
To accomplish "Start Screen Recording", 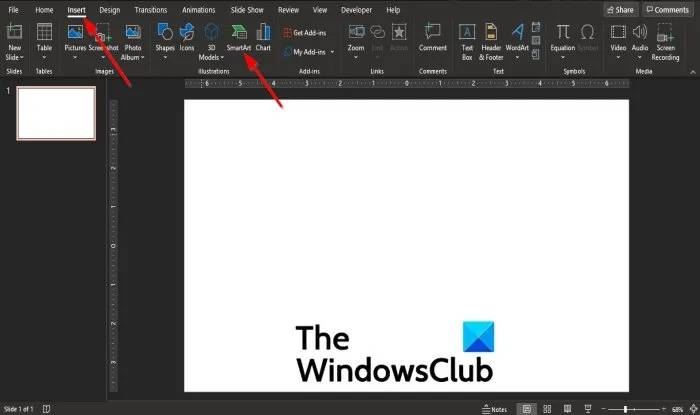I will [665, 42].
